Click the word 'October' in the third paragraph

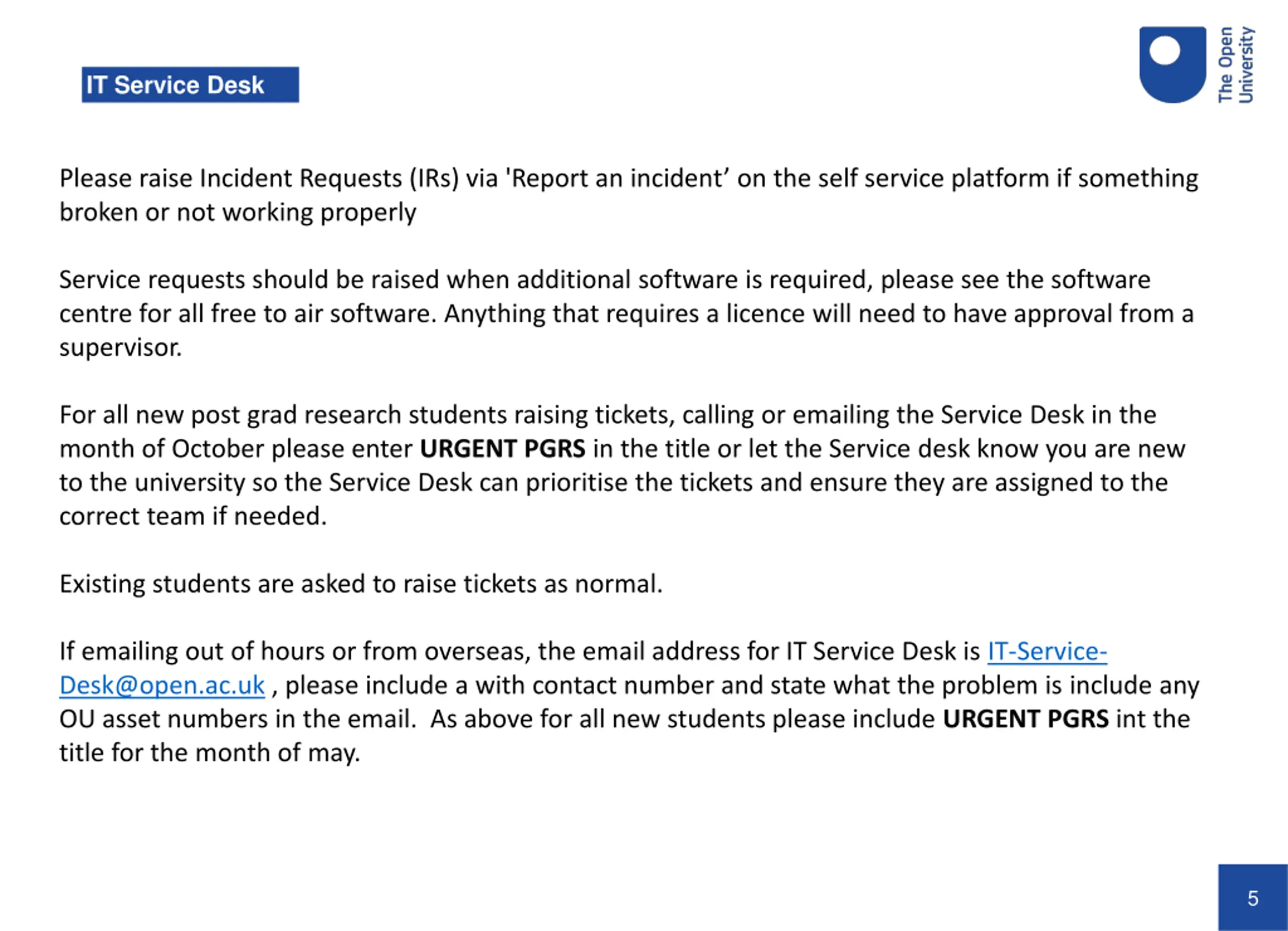[x=217, y=449]
